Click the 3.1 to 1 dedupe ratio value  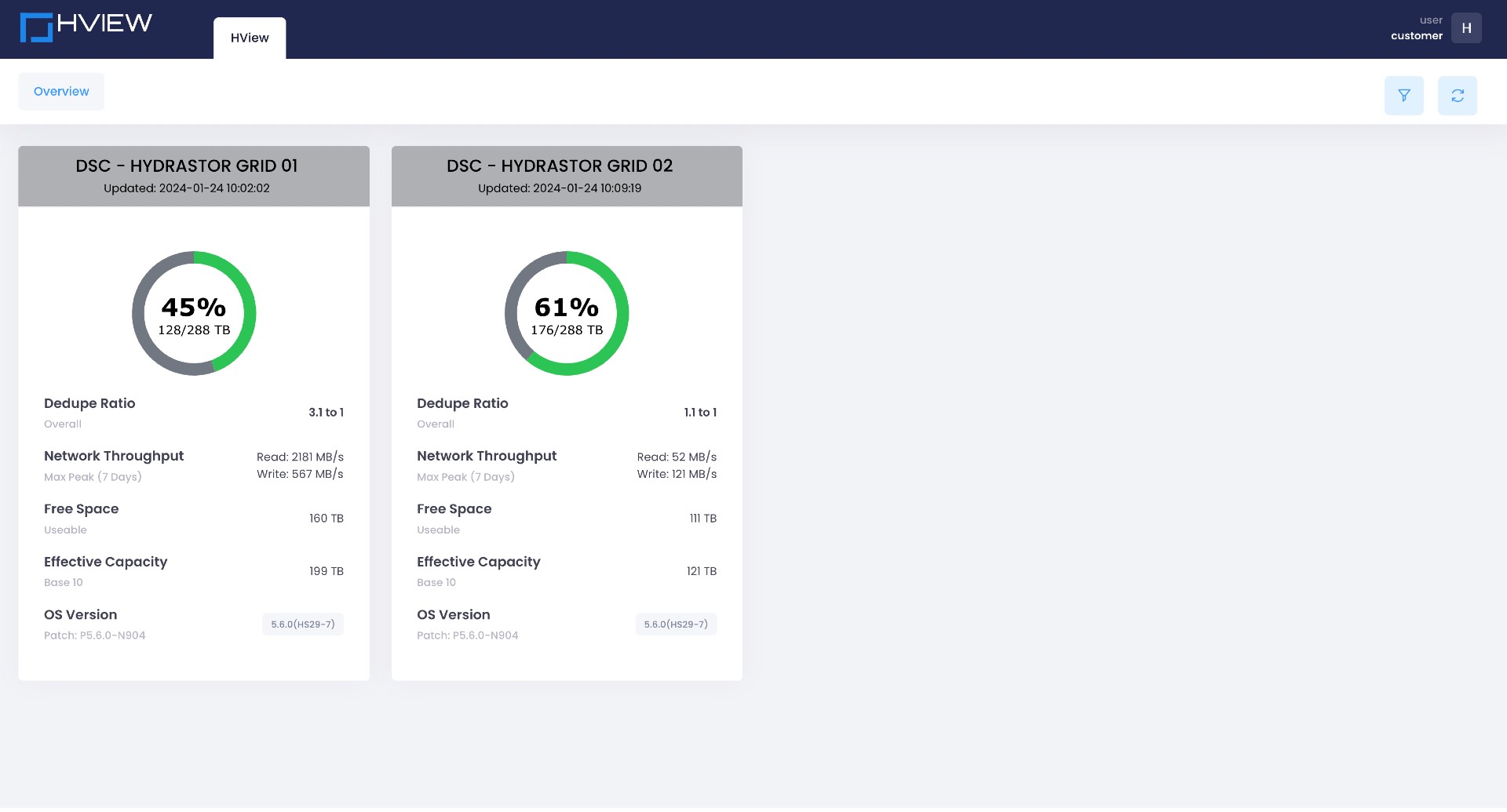click(326, 413)
